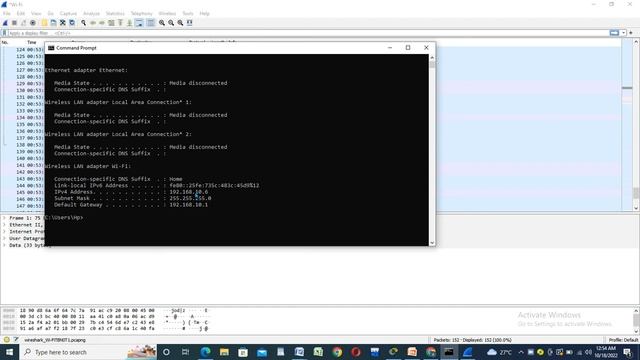Open the Help menu
Screen dimensions: 640x360
click(x=204, y=13)
